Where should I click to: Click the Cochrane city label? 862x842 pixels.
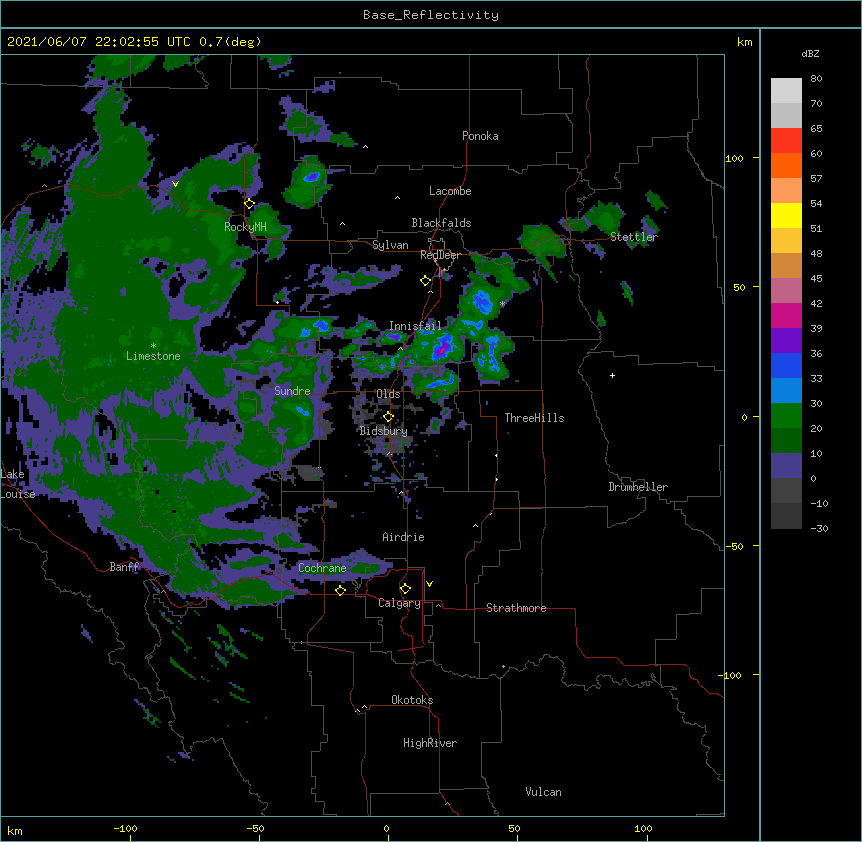[322, 568]
